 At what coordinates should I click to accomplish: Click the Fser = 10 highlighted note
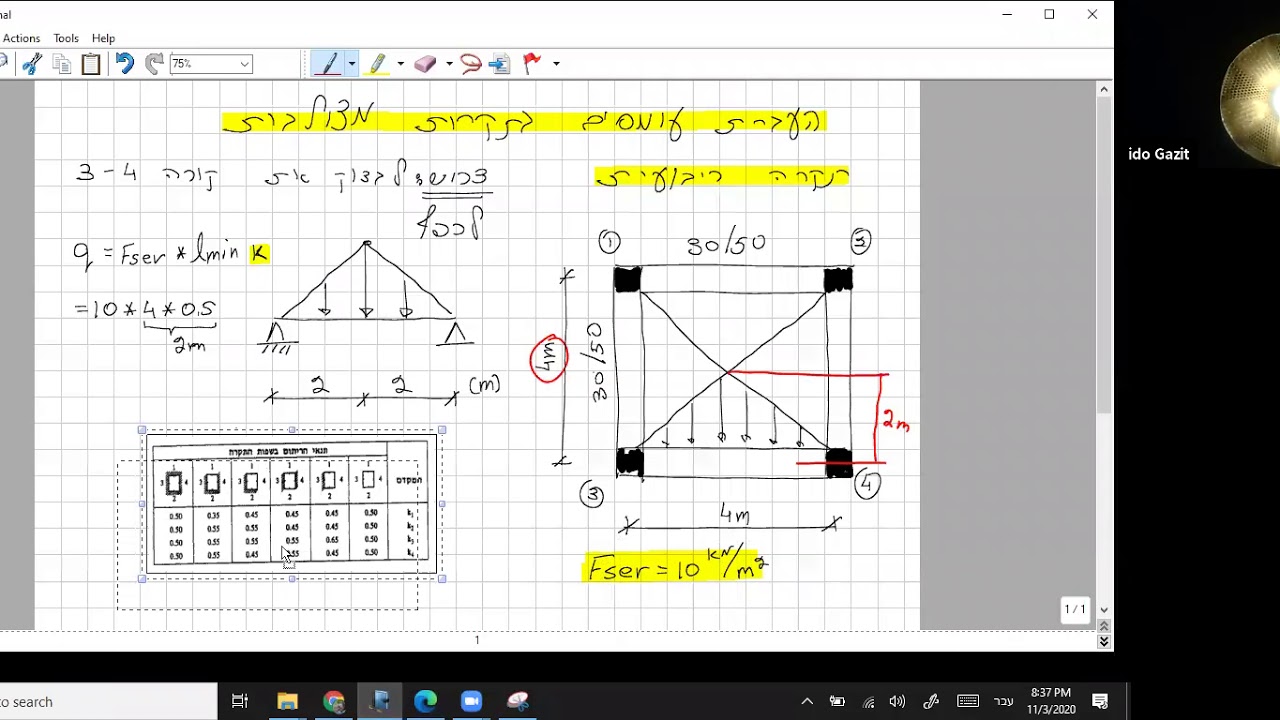[676, 568]
